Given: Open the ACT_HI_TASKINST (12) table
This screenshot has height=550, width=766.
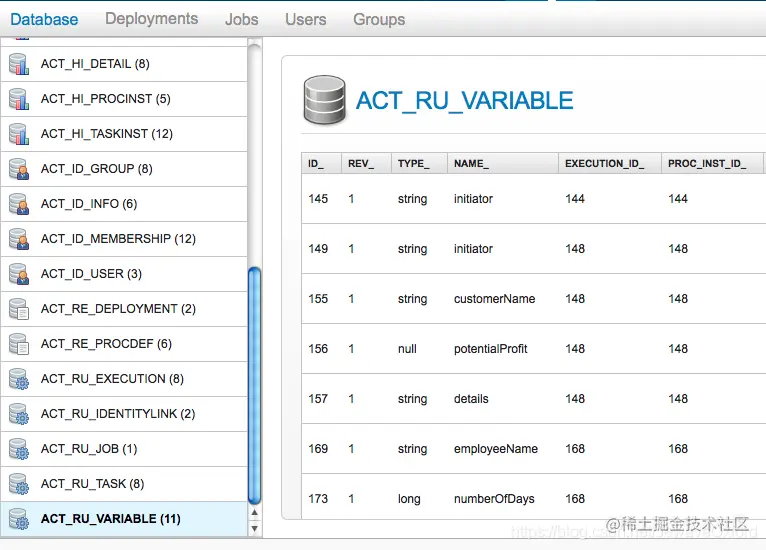Looking at the screenshot, I should pyautogui.click(x=124, y=134).
